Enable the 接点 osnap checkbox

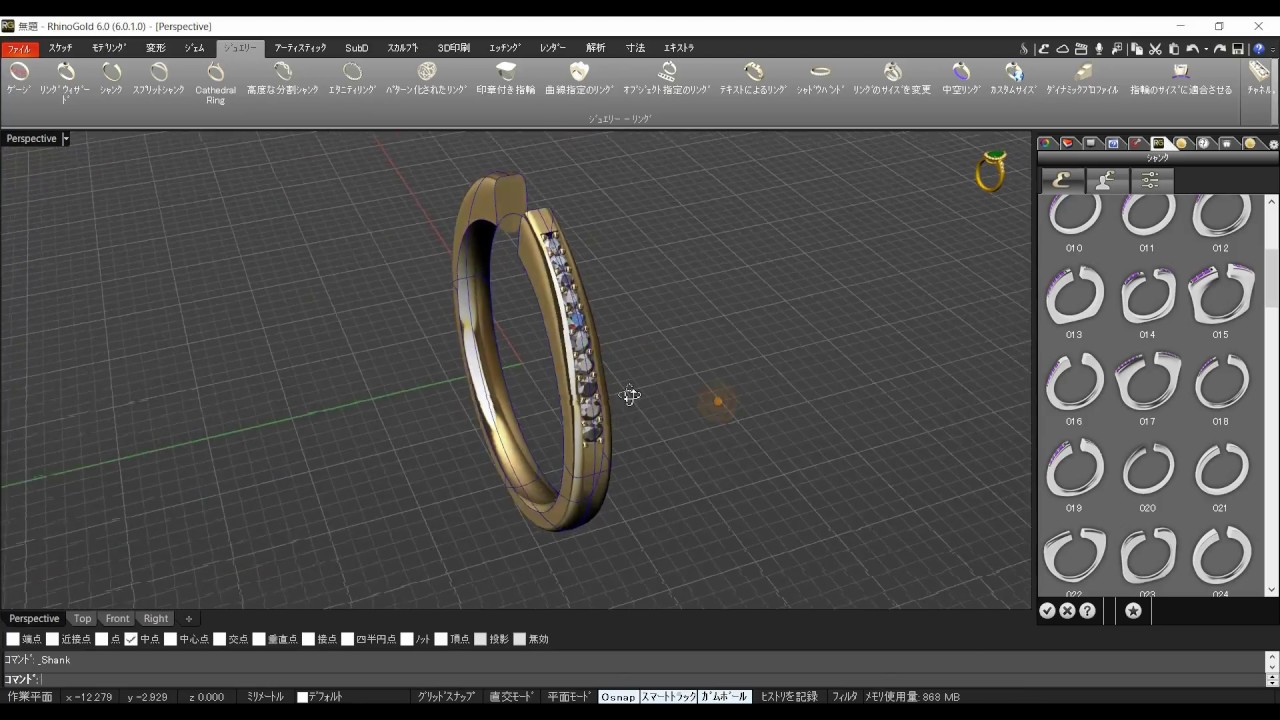309,639
